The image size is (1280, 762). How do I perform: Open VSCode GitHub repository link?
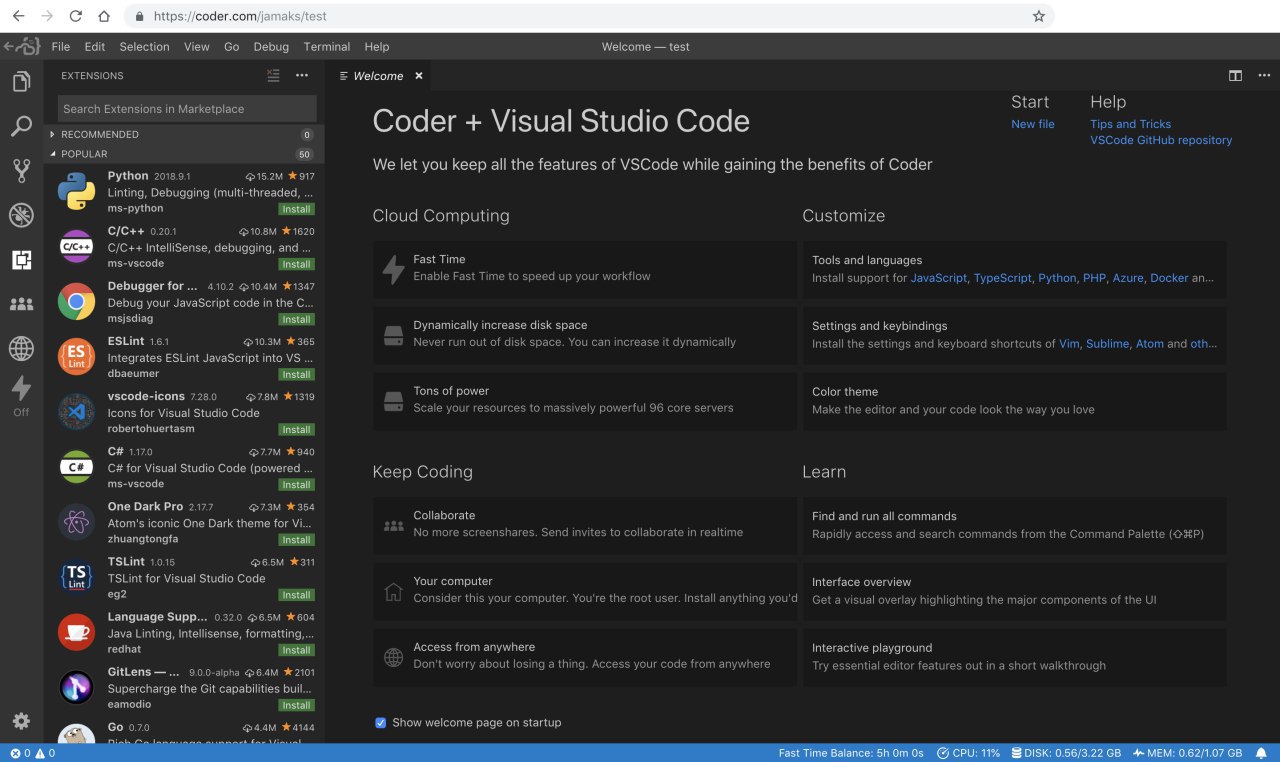(x=1161, y=140)
